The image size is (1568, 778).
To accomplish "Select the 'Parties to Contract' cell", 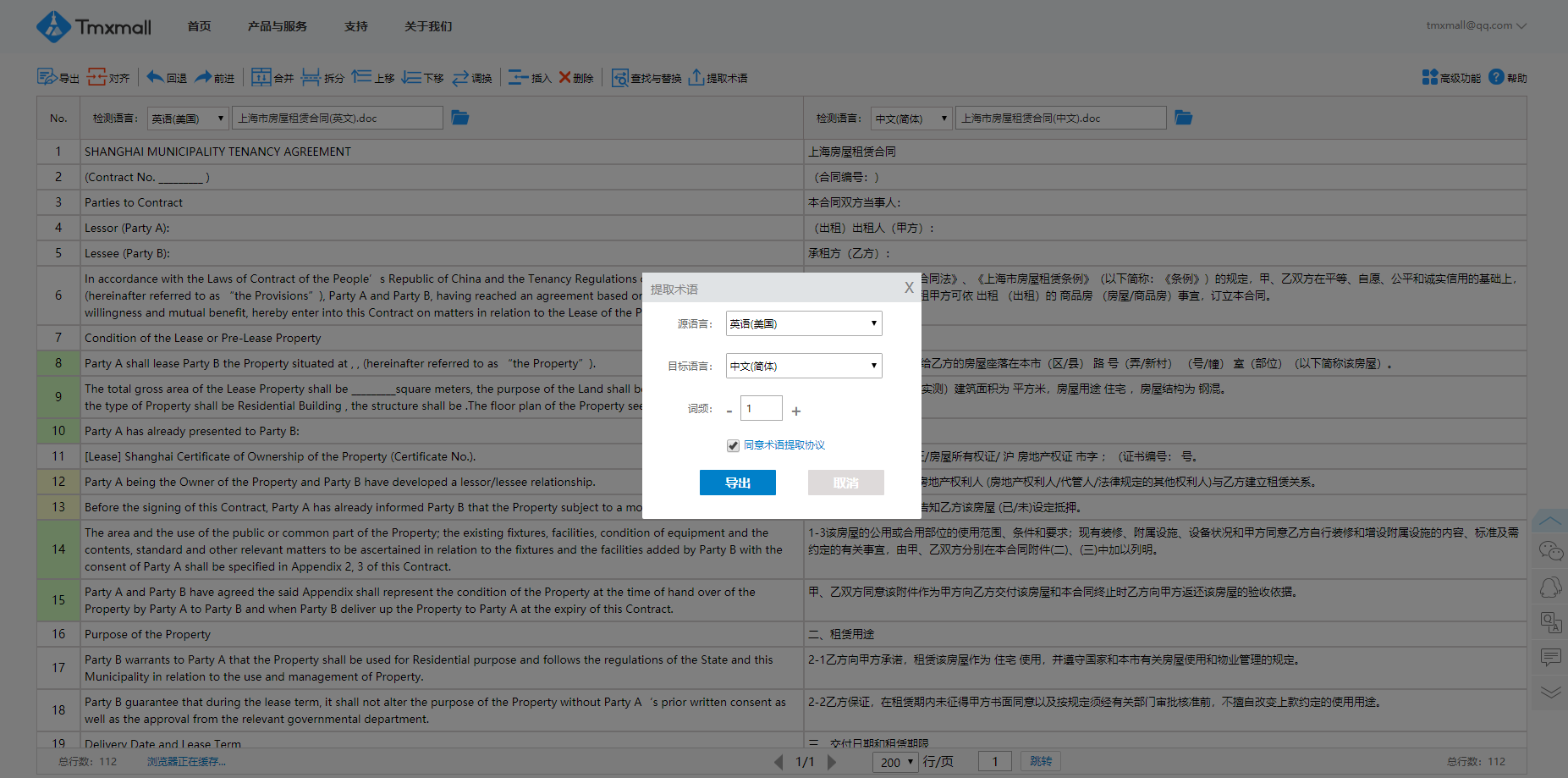I will click(x=442, y=202).
